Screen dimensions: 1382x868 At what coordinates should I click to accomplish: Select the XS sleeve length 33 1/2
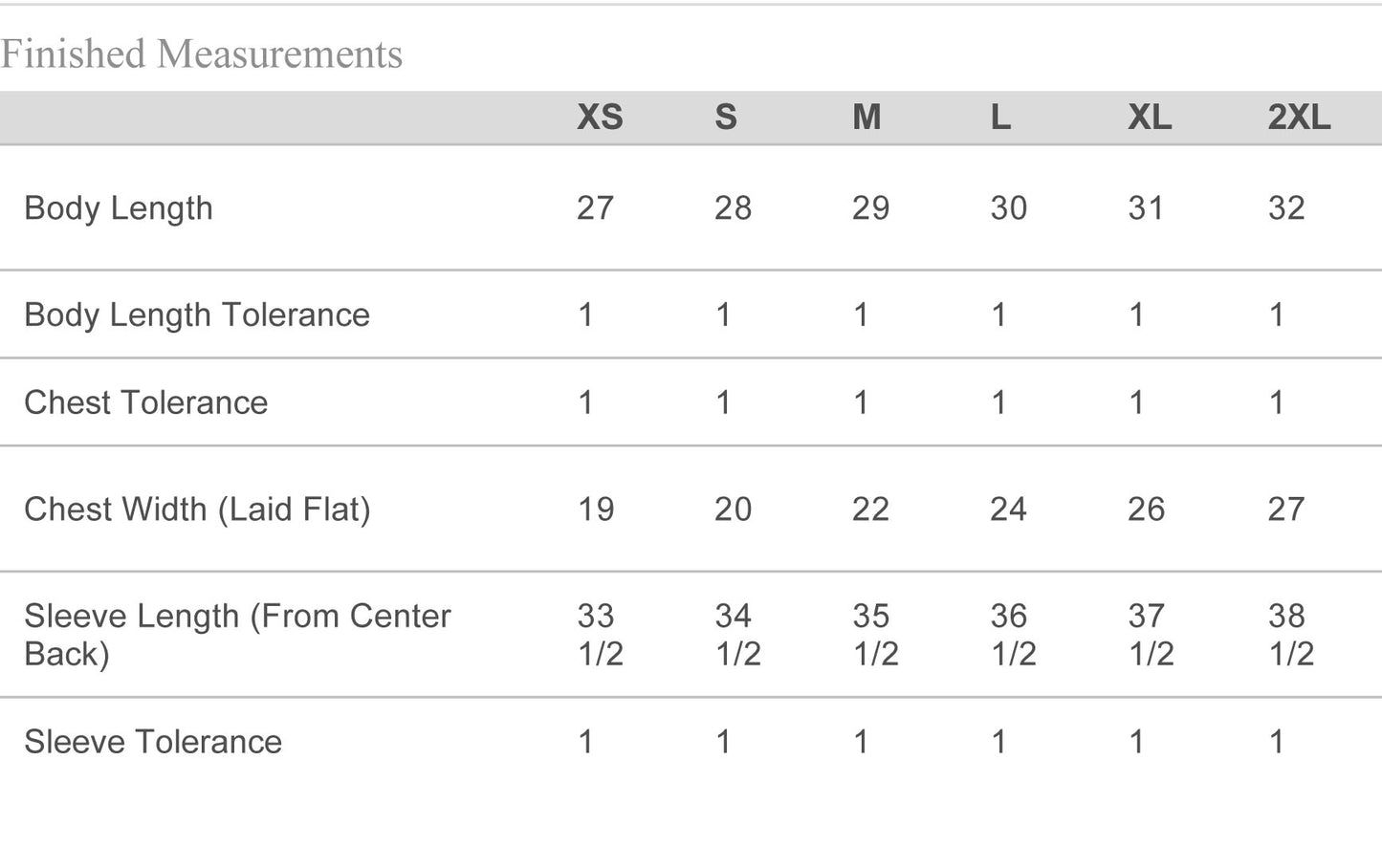600,635
